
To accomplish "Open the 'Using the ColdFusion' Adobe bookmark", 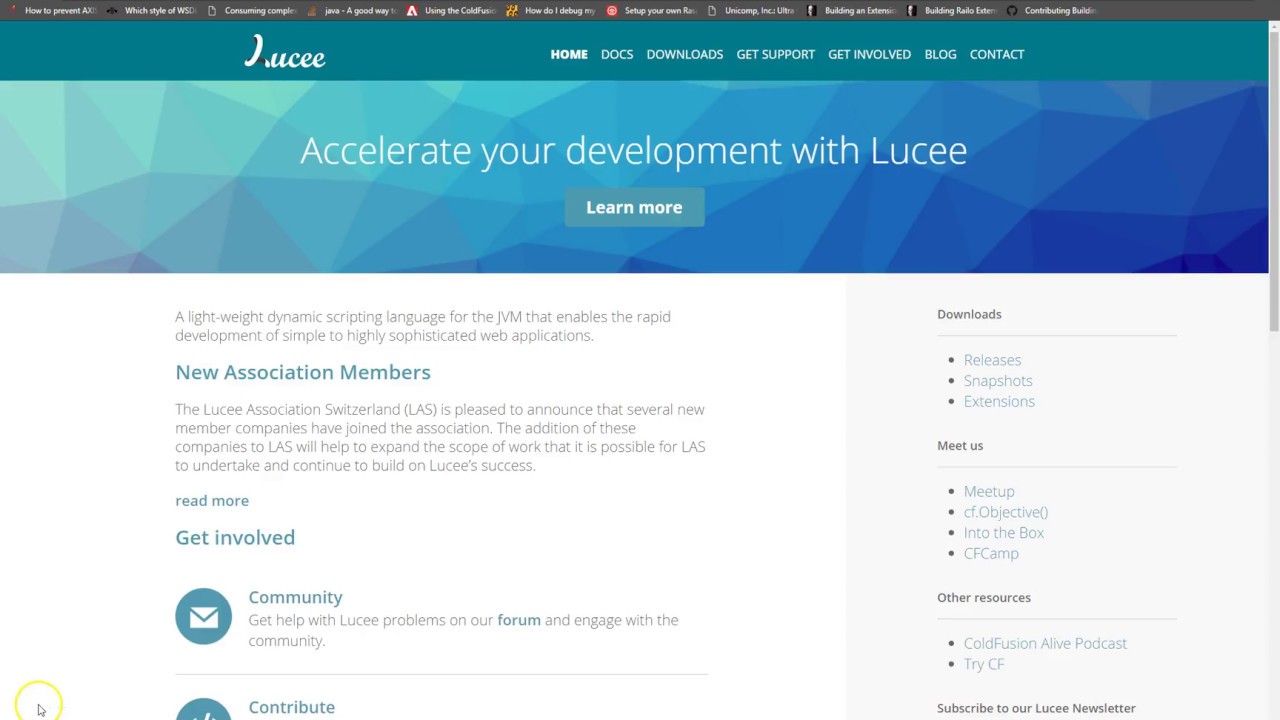I will pos(452,10).
